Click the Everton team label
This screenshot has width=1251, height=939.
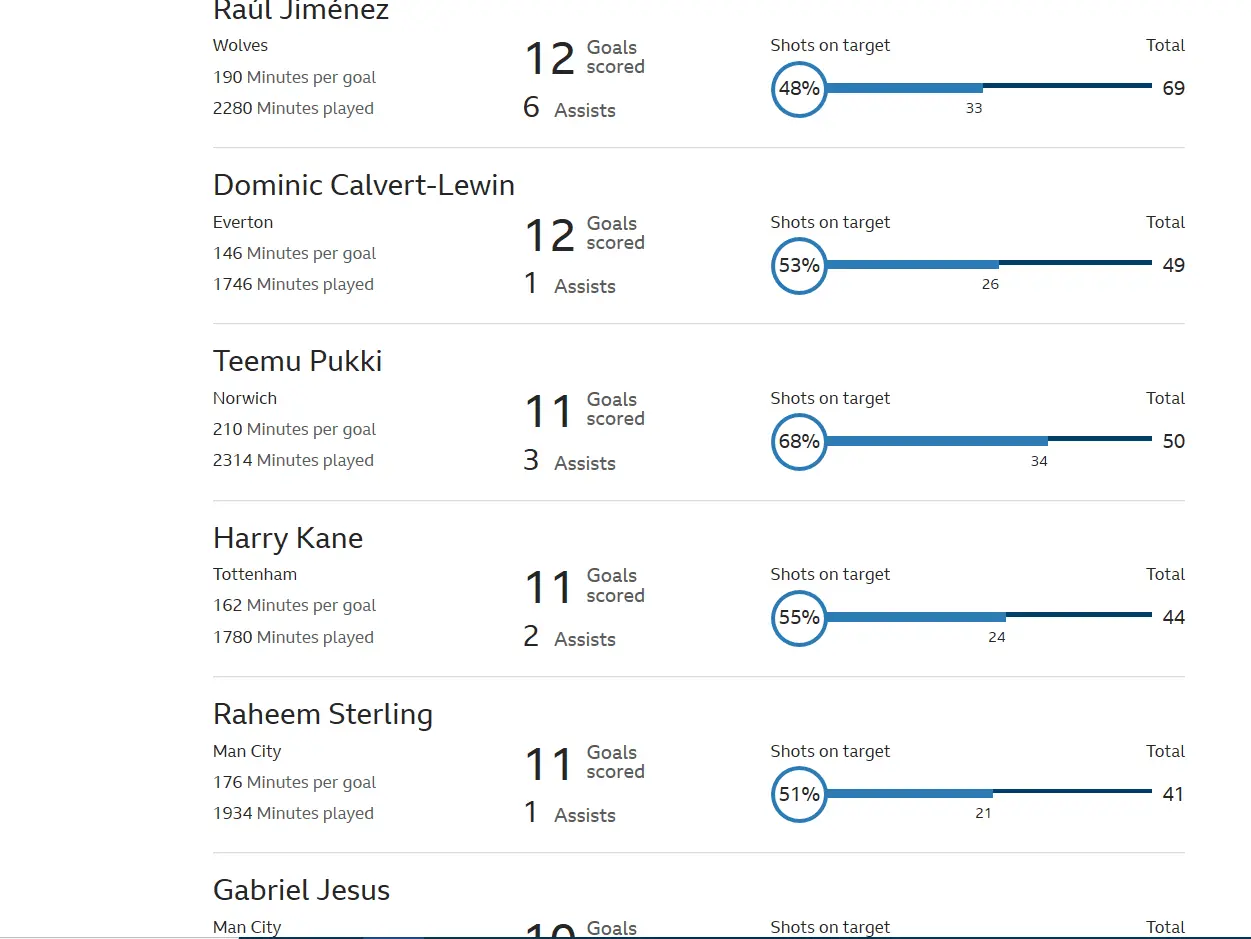click(x=243, y=223)
